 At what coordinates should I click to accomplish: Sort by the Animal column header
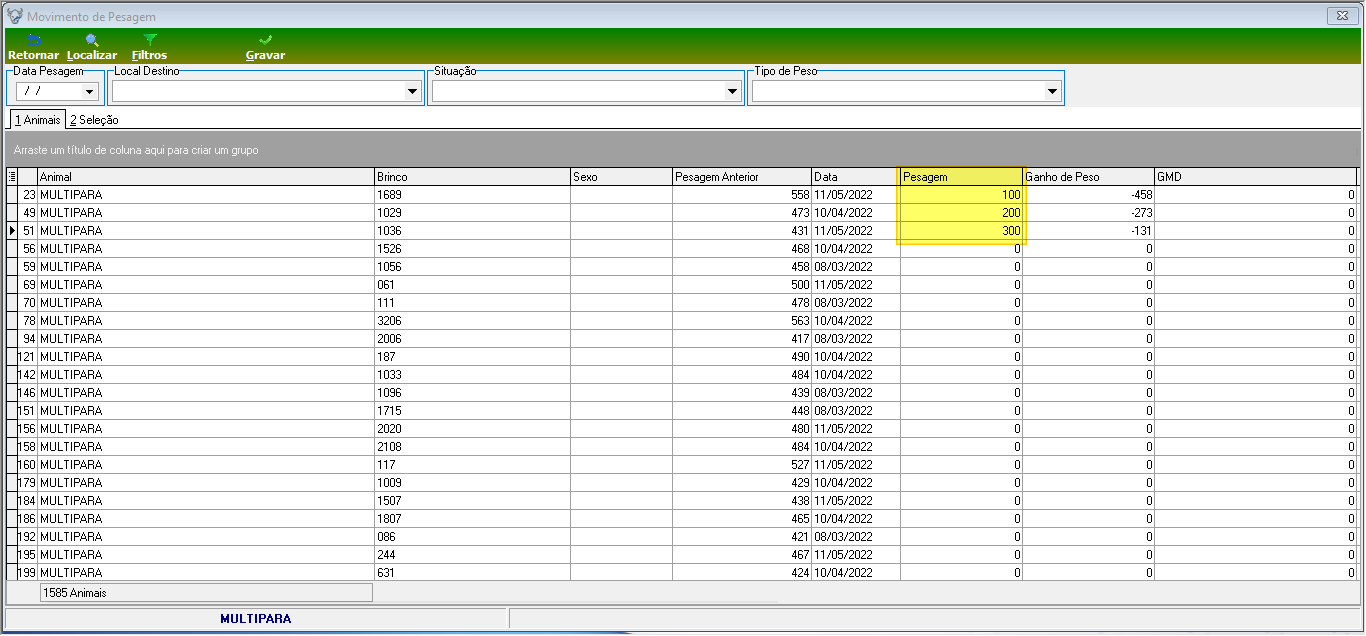tap(205, 177)
